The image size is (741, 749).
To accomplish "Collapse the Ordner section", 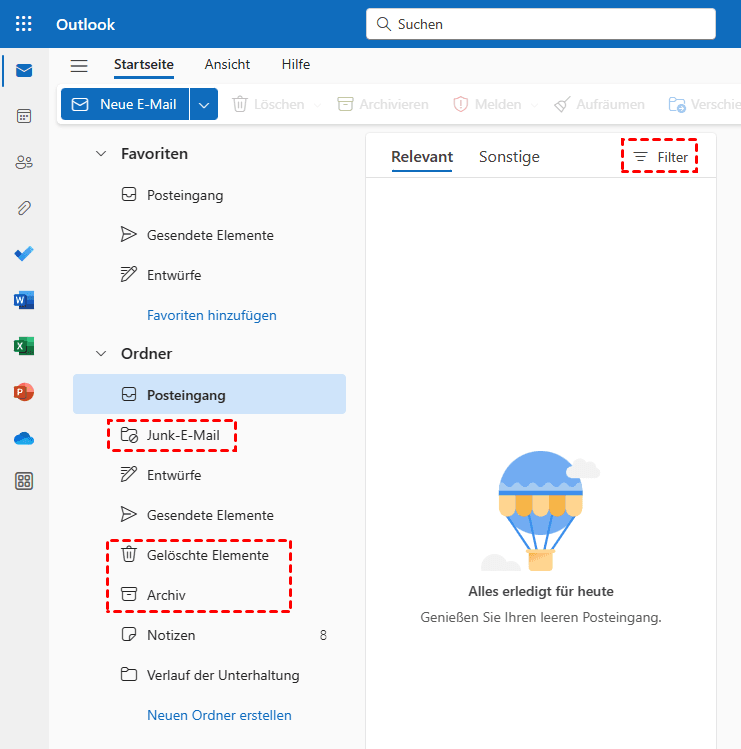I will pyautogui.click(x=100, y=354).
